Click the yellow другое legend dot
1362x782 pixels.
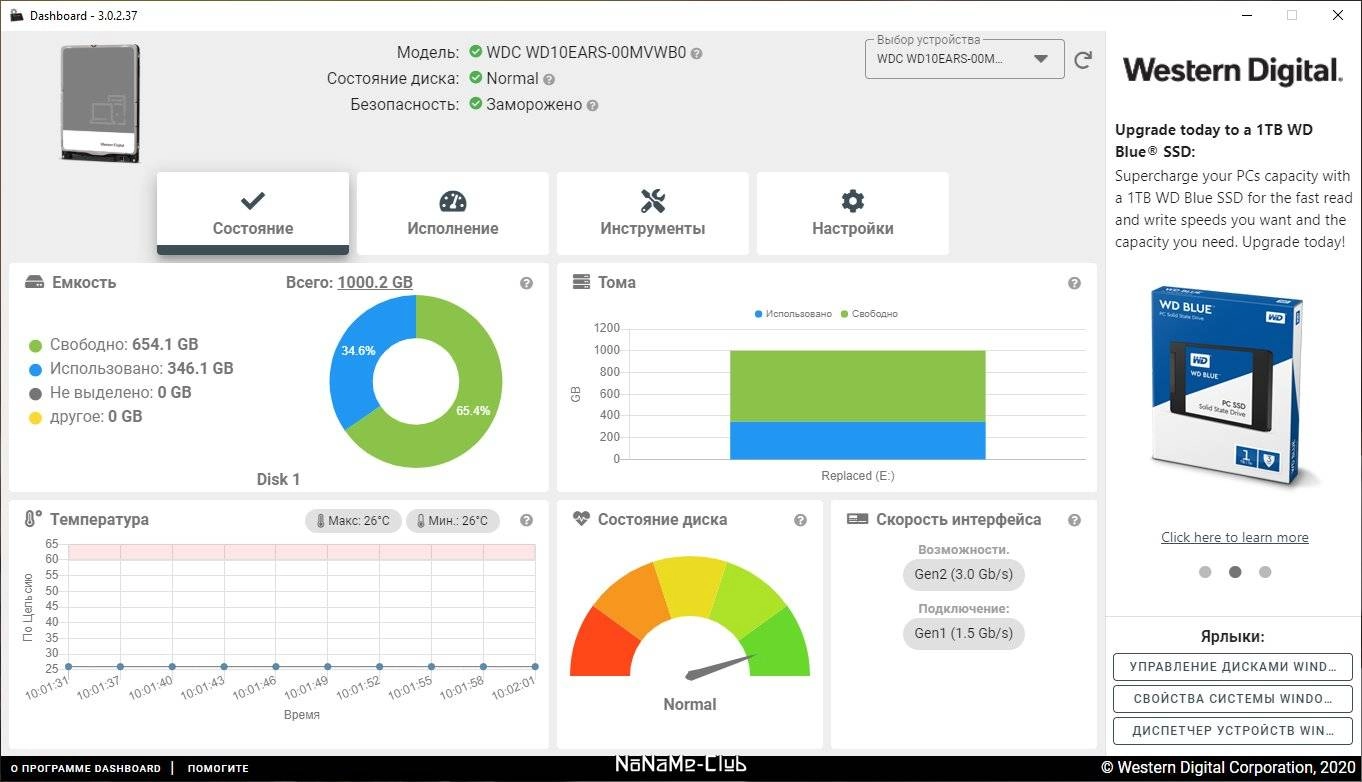pyautogui.click(x=36, y=417)
